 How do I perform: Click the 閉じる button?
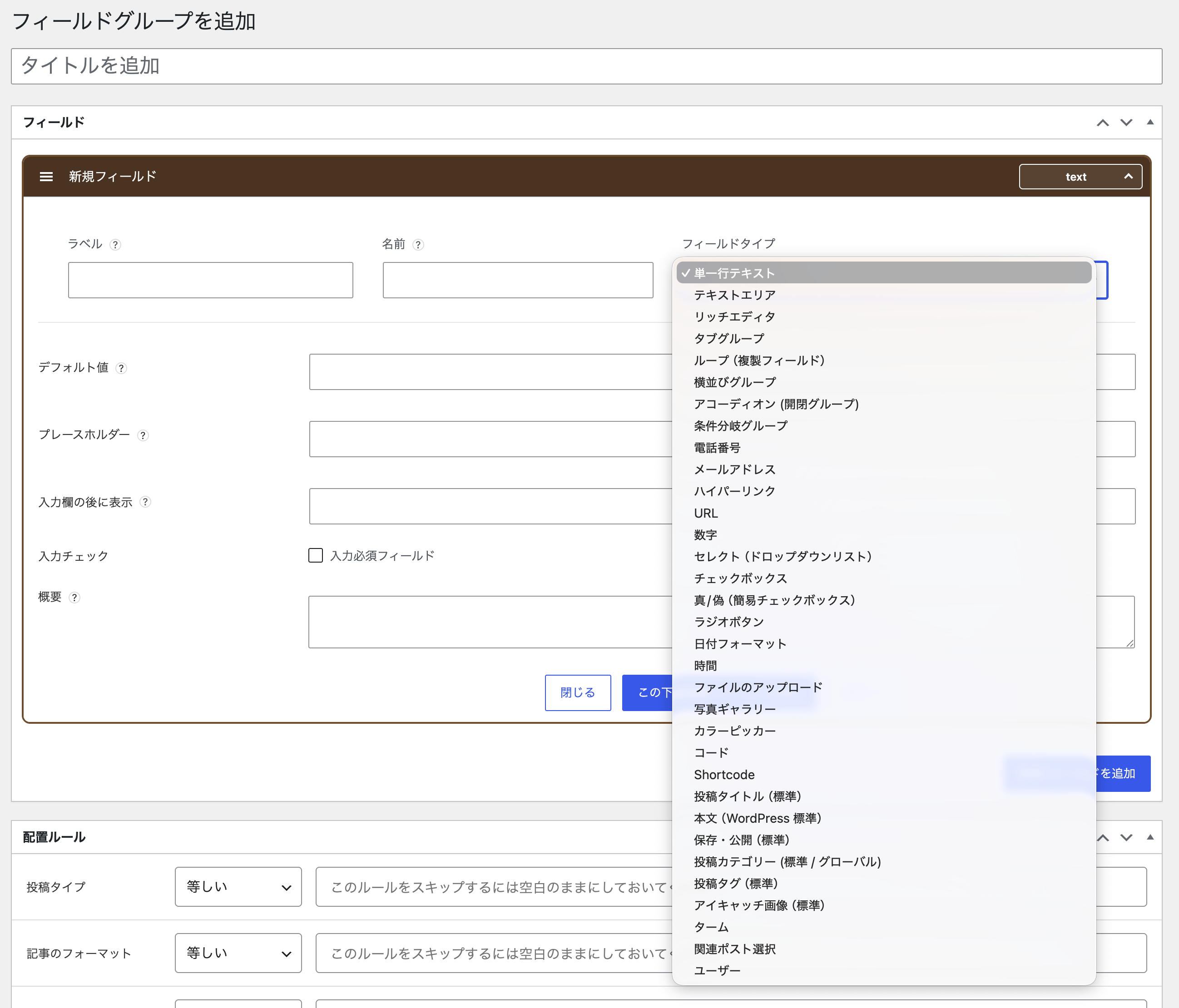[x=578, y=692]
